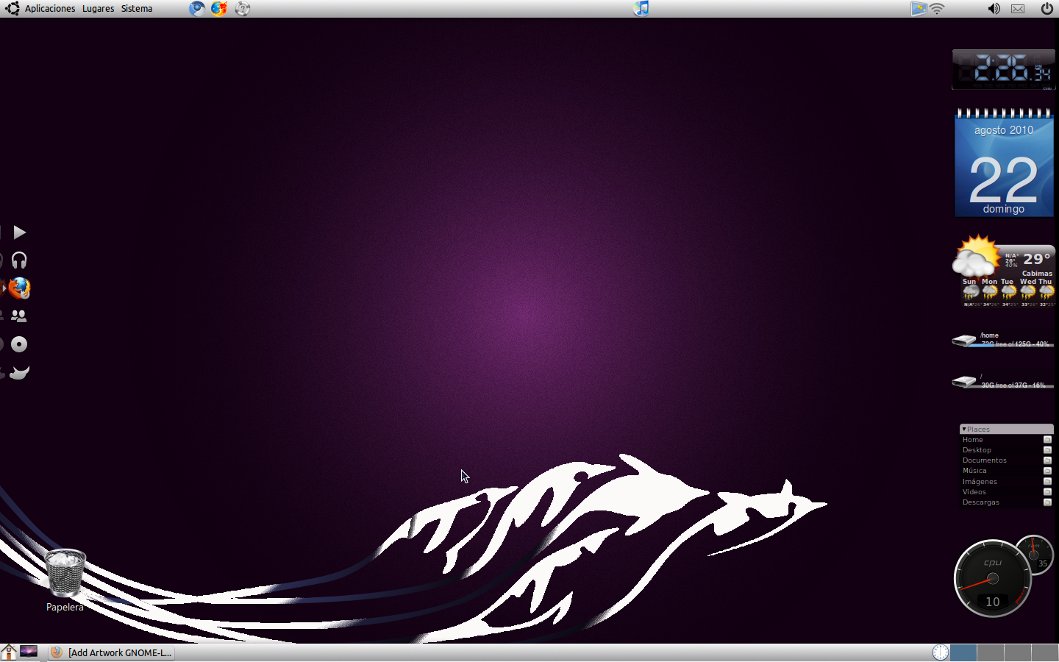Open the disc burner icon in left dock
The height and width of the screenshot is (662, 1059).
[19, 345]
